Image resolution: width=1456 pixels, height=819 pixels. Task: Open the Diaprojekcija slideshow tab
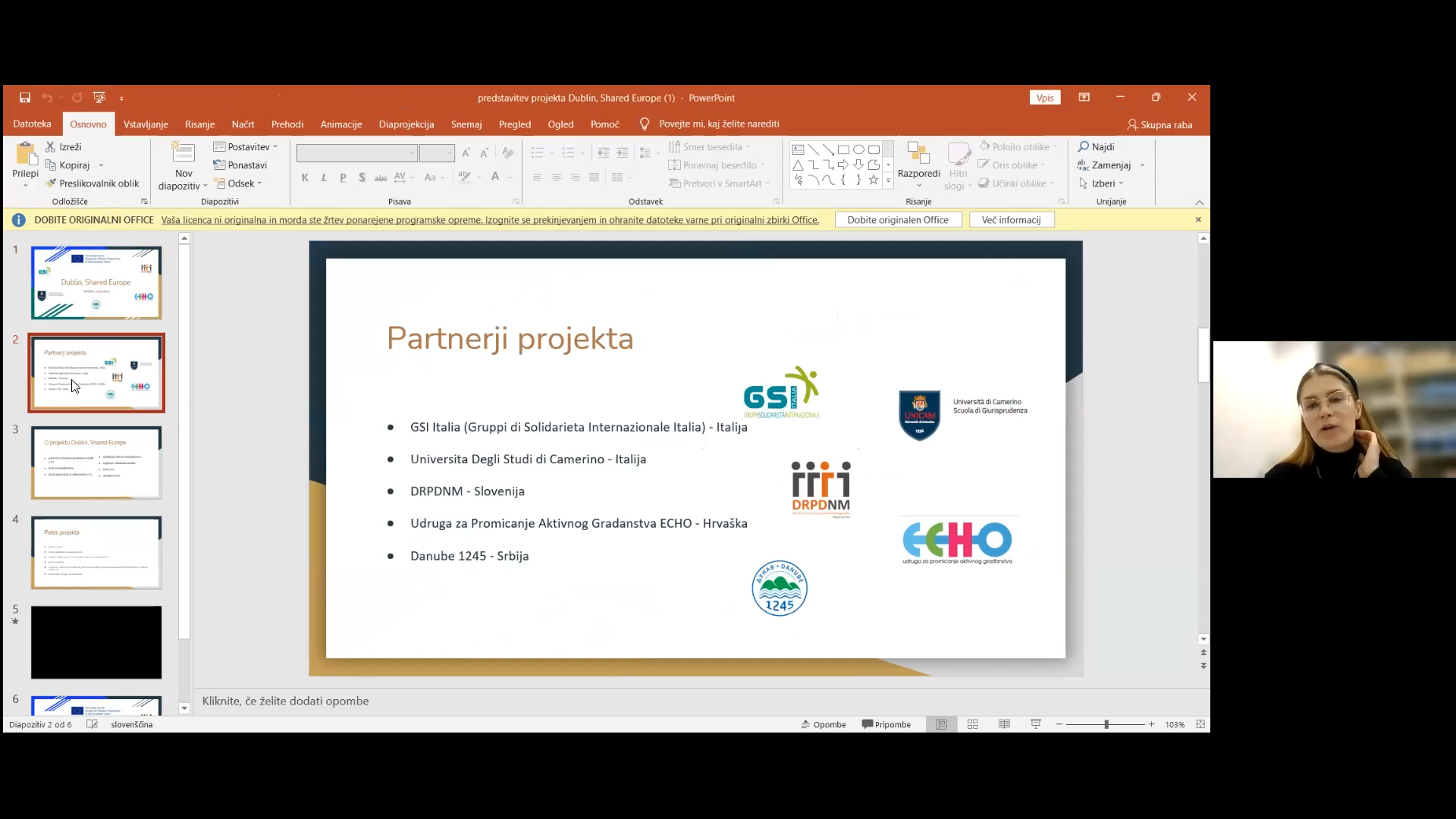point(406,124)
